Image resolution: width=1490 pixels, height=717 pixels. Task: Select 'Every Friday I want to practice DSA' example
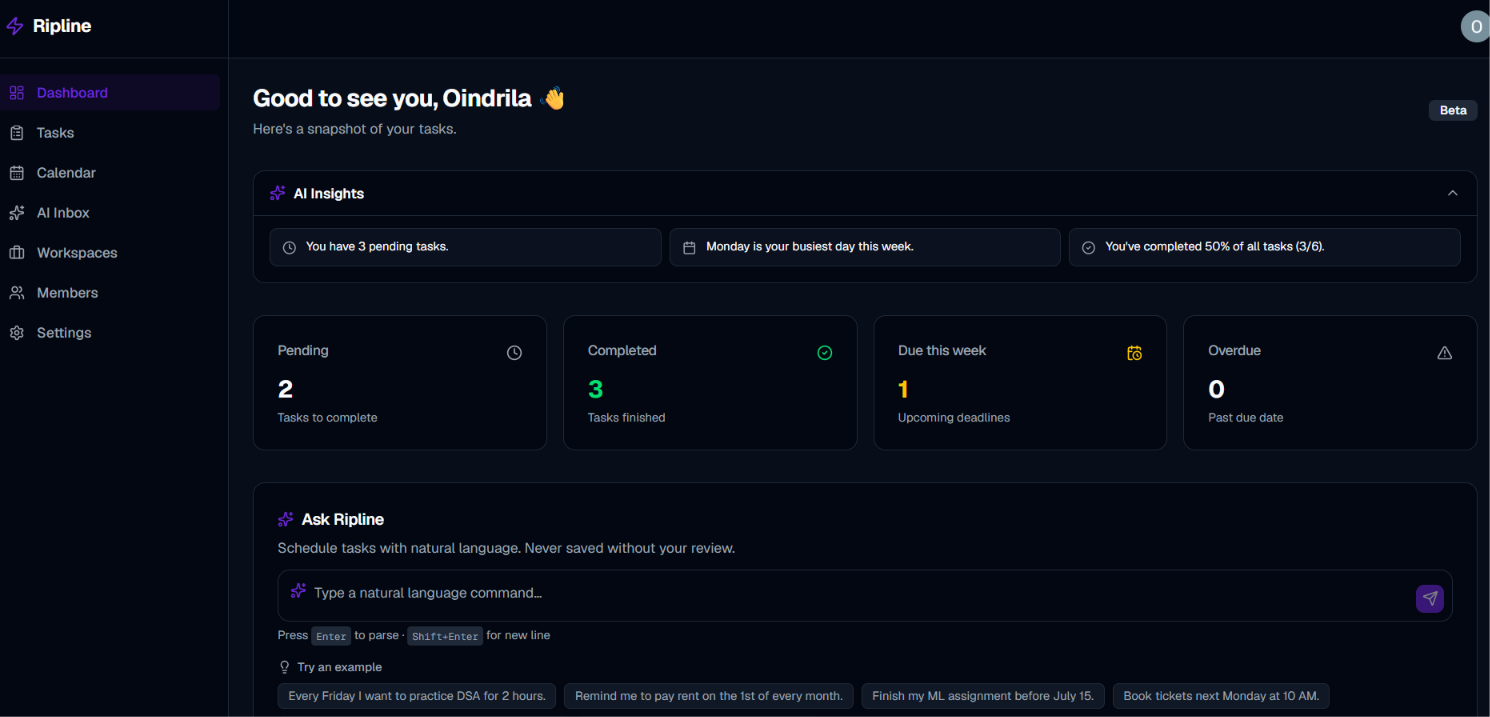click(416, 696)
